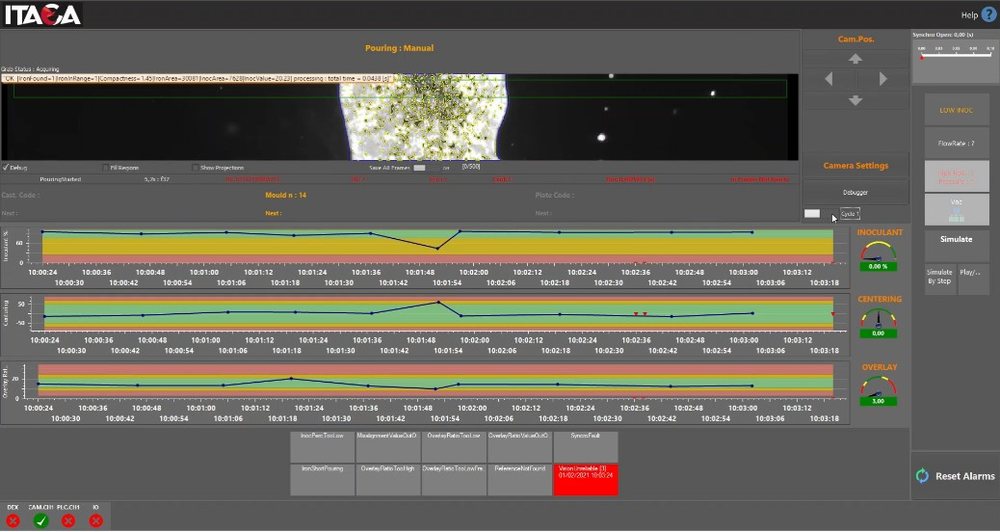Viewport: 1000px width, 532px height.
Task: Select the MisalignmentValueOutO alarm tile
Action: click(388, 447)
